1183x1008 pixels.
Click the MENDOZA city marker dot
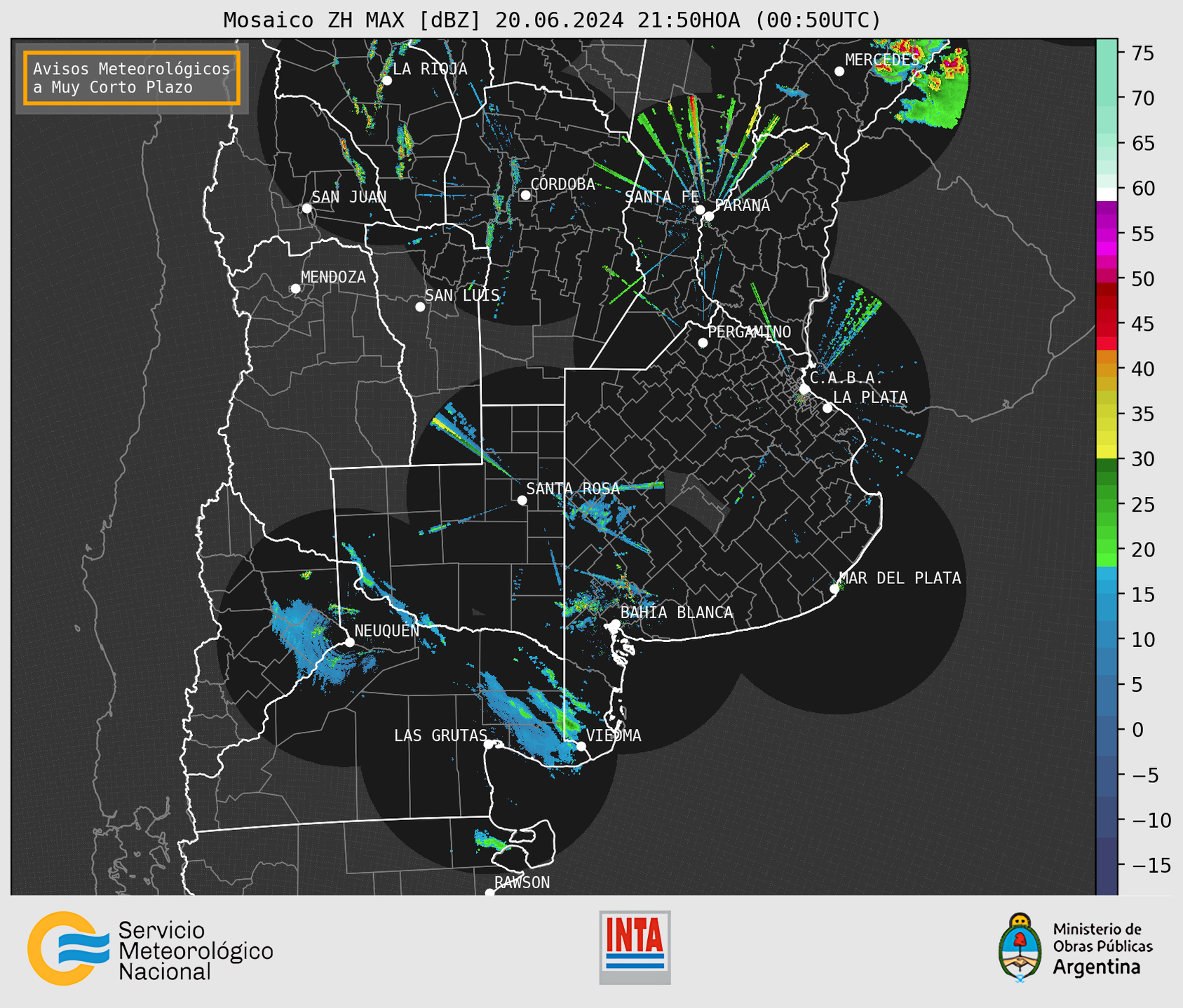pyautogui.click(x=295, y=289)
